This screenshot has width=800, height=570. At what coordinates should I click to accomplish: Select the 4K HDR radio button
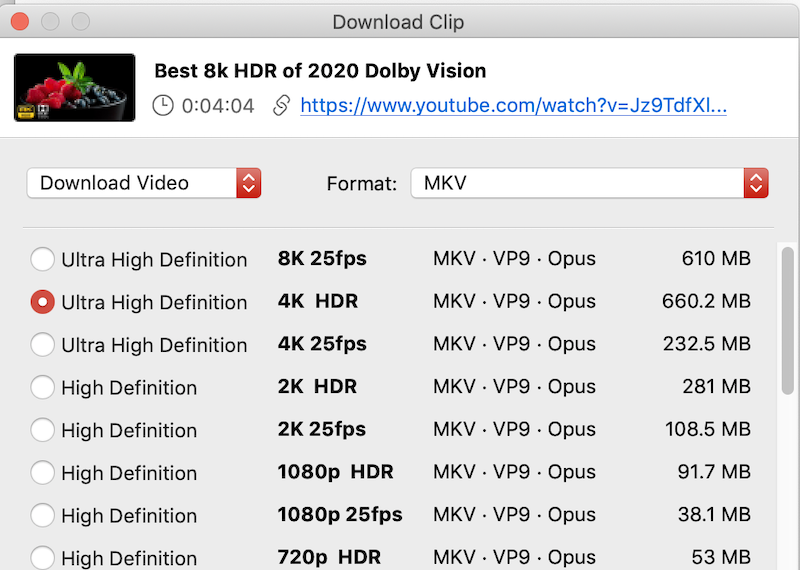click(43, 302)
